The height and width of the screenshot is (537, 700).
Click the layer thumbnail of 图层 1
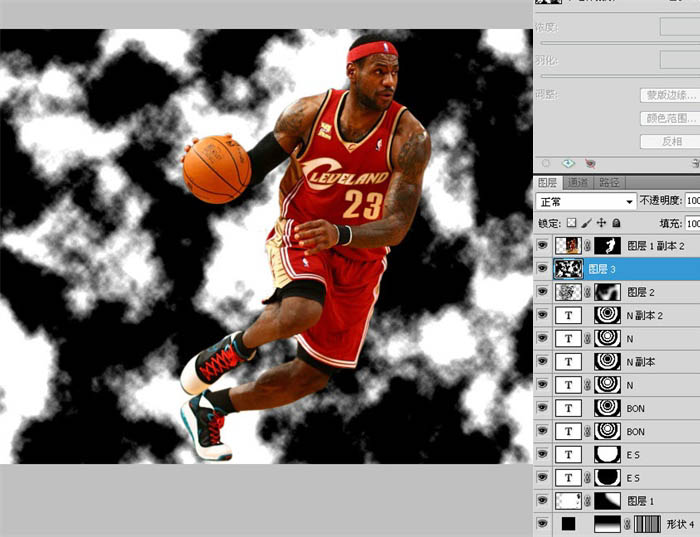tap(568, 501)
